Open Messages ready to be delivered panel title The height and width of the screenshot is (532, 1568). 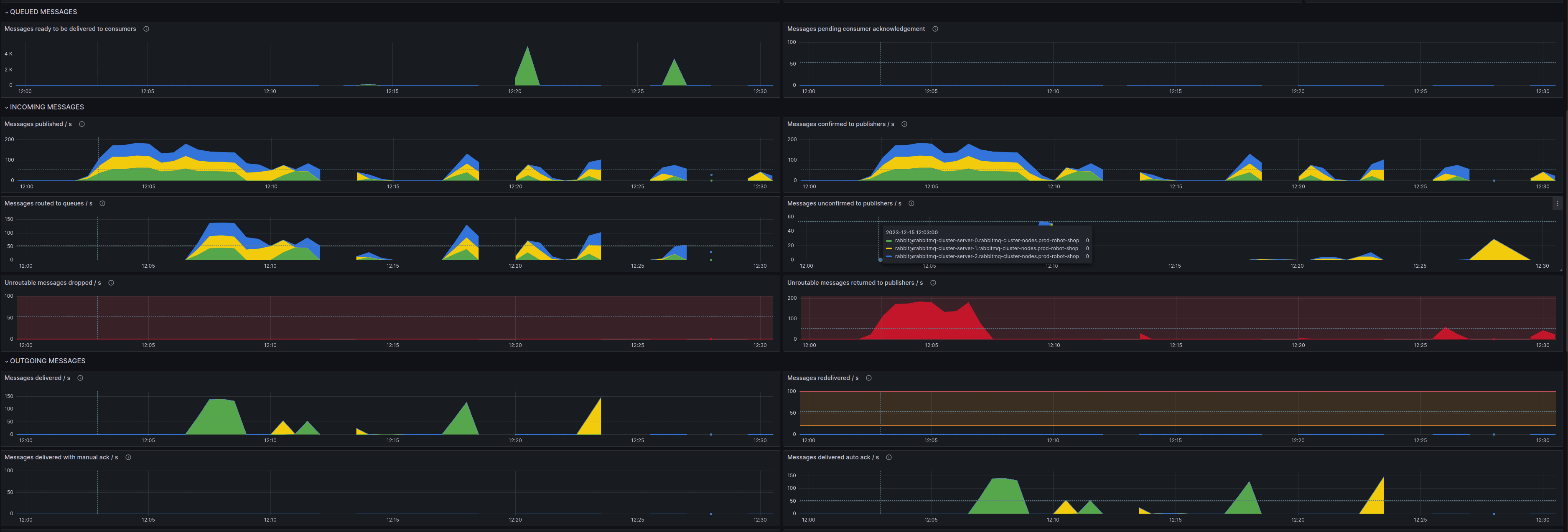pyautogui.click(x=70, y=29)
